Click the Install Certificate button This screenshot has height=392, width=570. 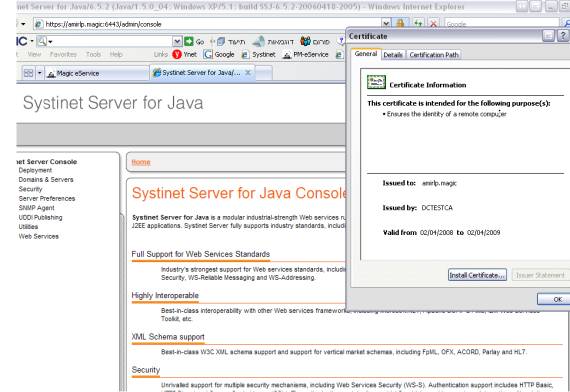coord(477,275)
